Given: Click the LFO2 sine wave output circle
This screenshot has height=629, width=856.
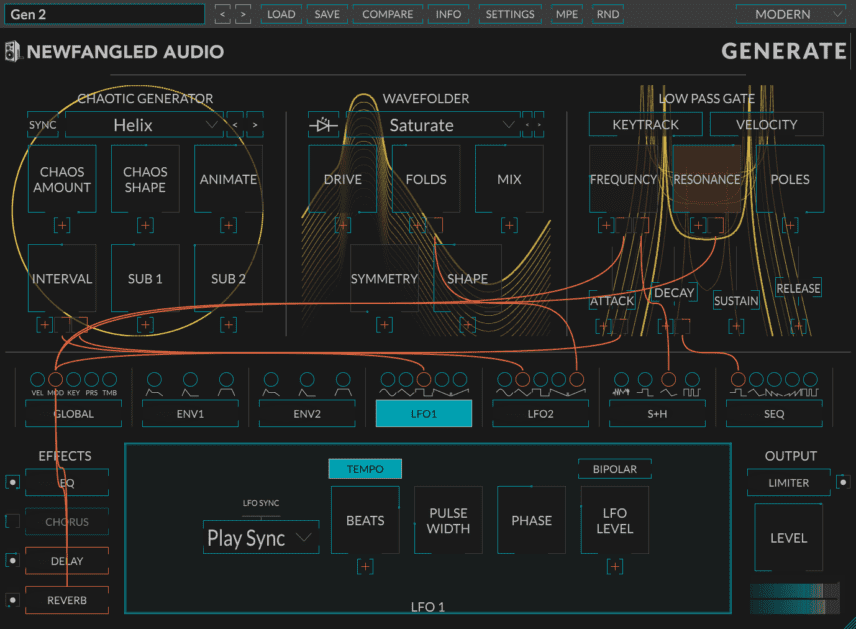Looking at the screenshot, I should pyautogui.click(x=504, y=379).
